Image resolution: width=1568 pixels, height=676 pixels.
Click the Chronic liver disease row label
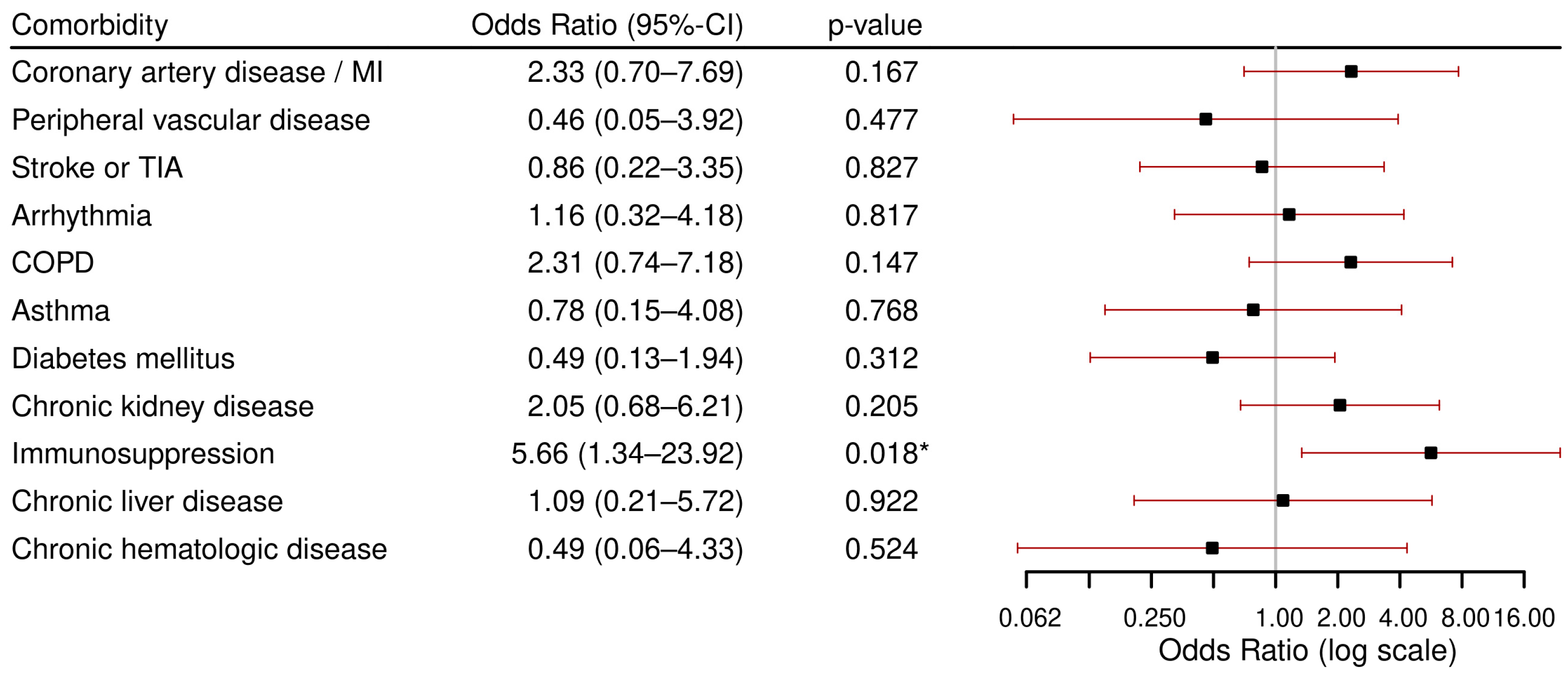click(x=147, y=501)
